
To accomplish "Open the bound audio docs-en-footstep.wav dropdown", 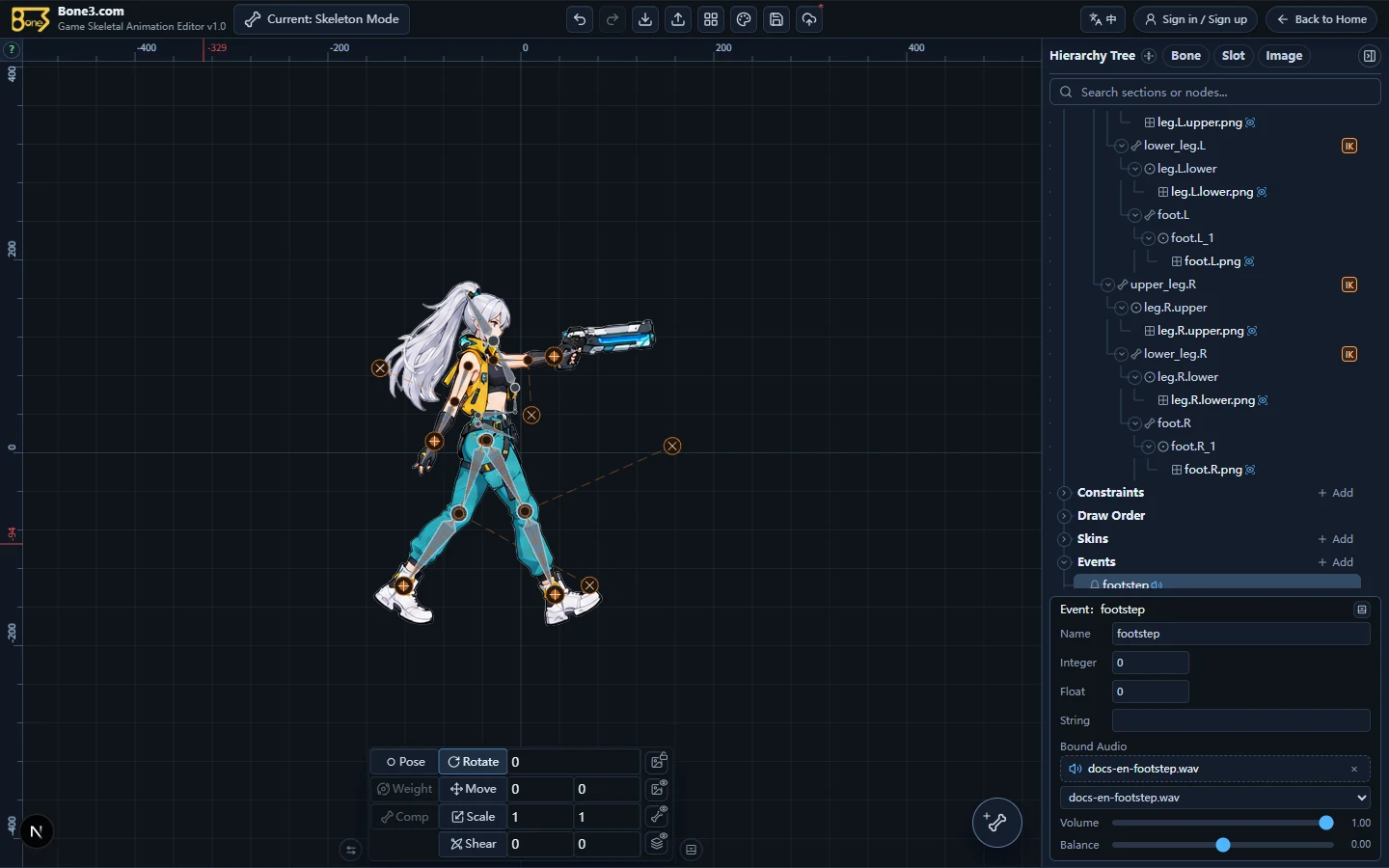I will (1215, 798).
